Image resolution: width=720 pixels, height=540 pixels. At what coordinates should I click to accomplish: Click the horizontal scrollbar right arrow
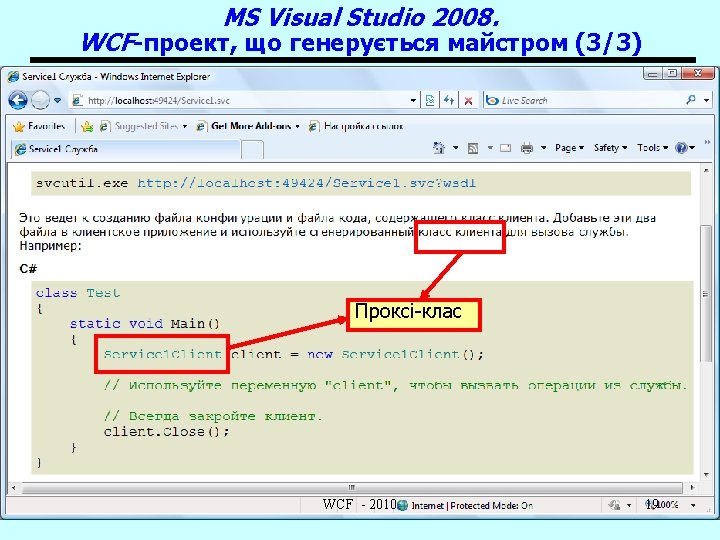[x=692, y=487]
